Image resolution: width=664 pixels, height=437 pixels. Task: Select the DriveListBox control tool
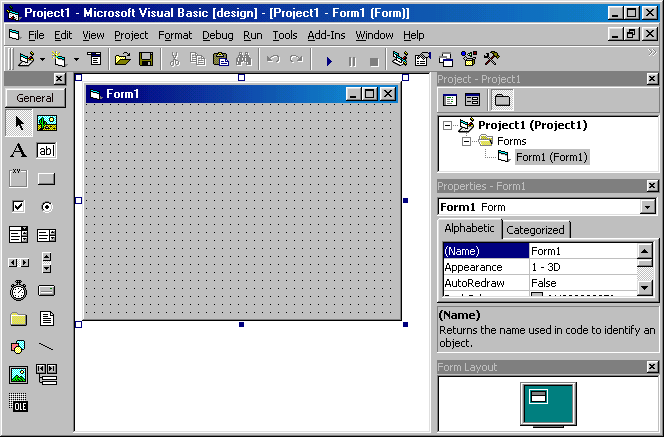coord(47,290)
